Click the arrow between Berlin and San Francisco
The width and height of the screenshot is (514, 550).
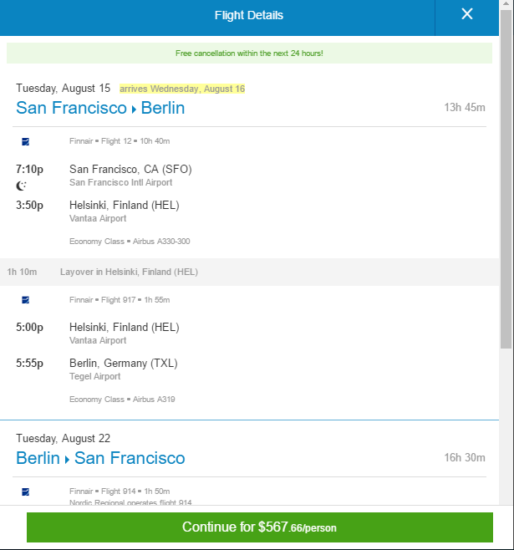[x=67, y=459]
